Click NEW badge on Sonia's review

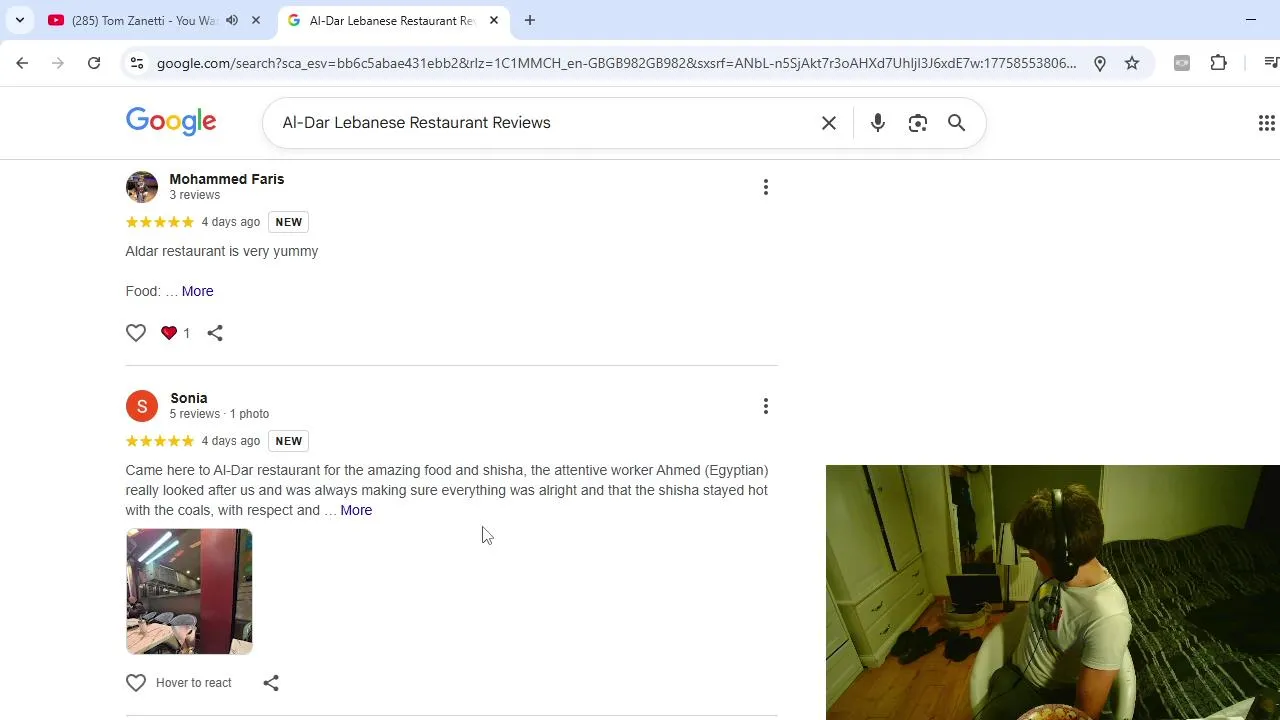(x=289, y=441)
